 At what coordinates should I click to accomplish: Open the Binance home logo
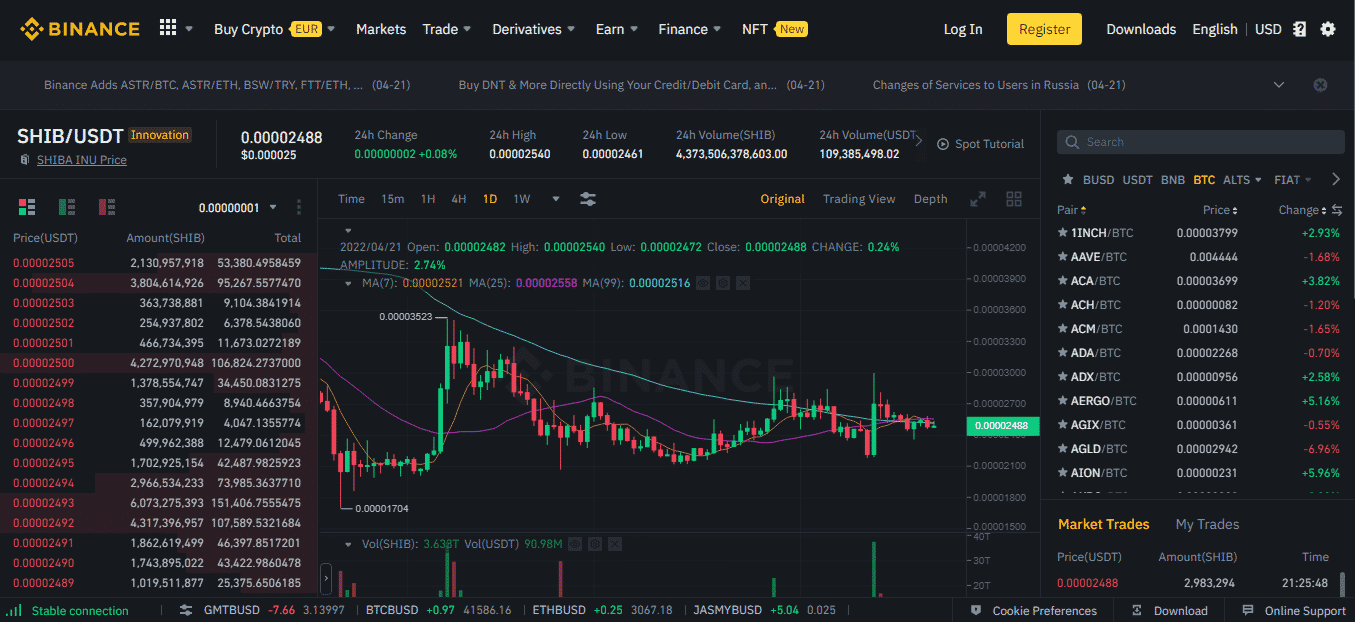point(80,29)
